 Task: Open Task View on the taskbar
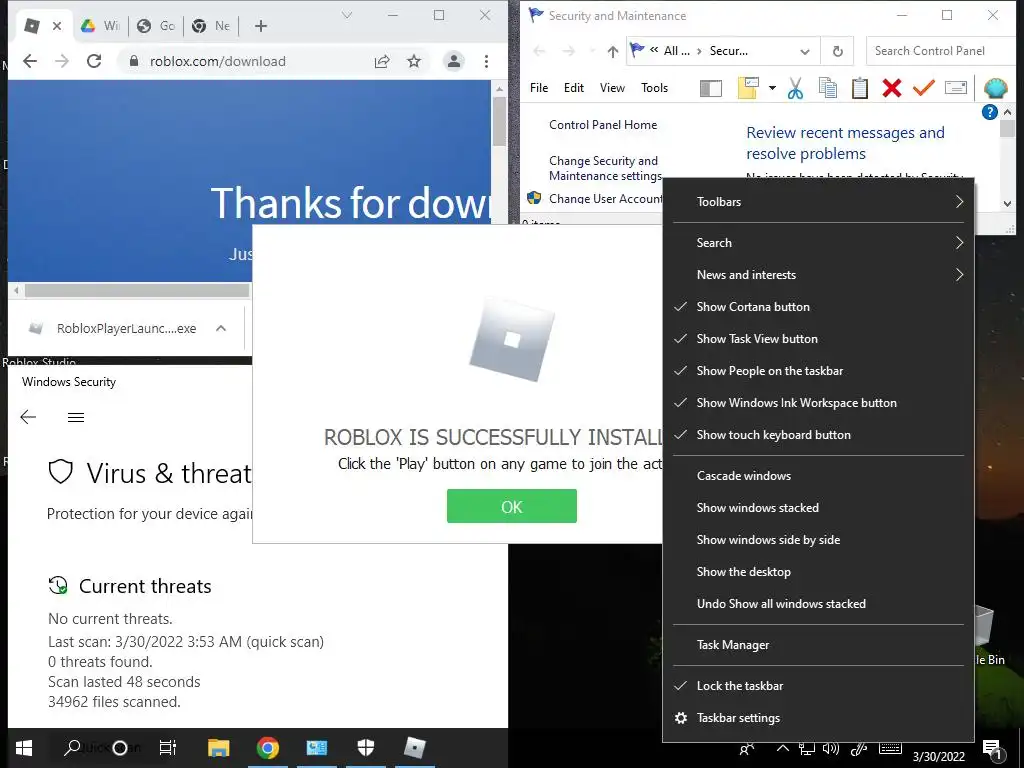[168, 748]
